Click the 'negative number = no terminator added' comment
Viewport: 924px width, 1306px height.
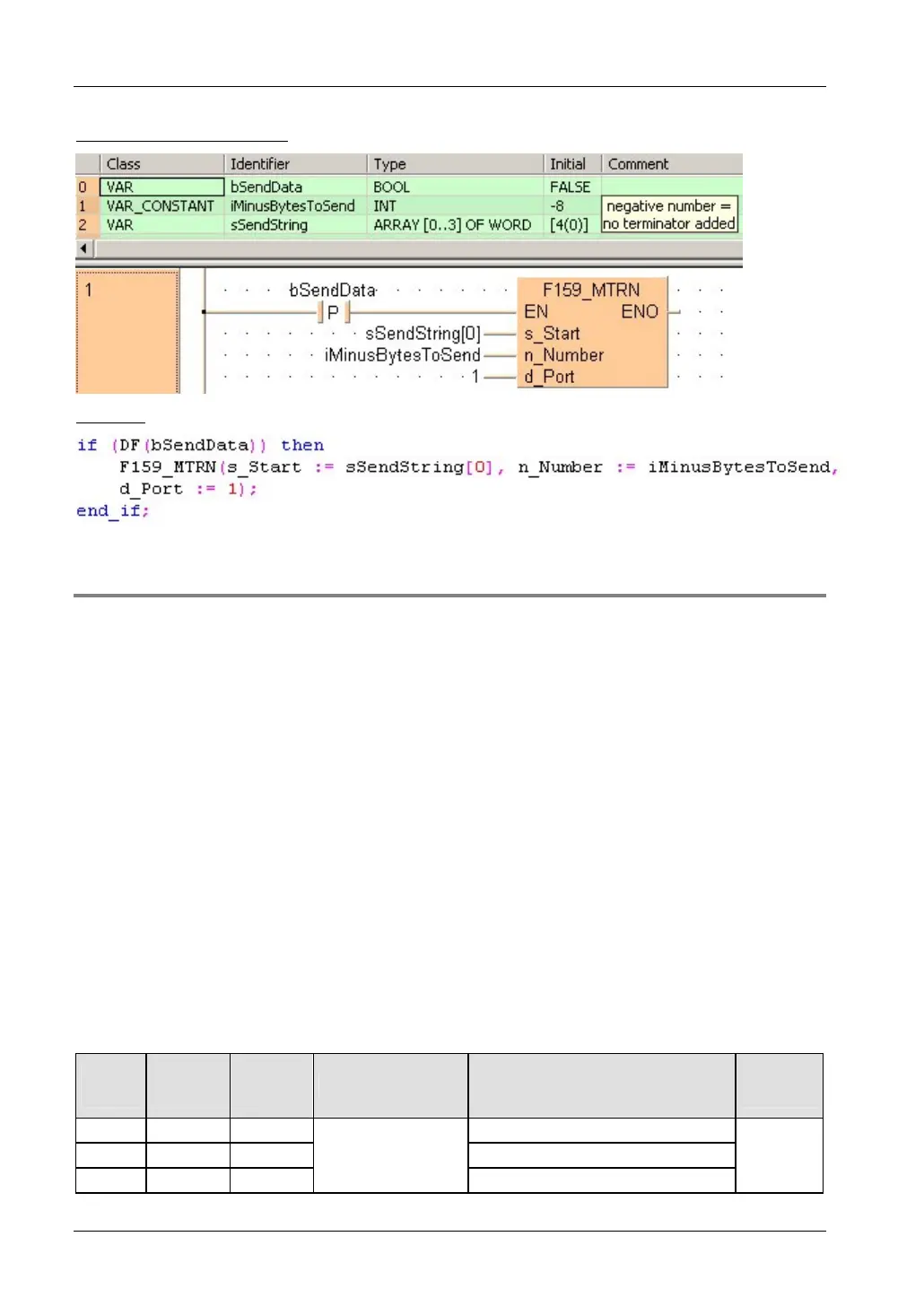[669, 214]
